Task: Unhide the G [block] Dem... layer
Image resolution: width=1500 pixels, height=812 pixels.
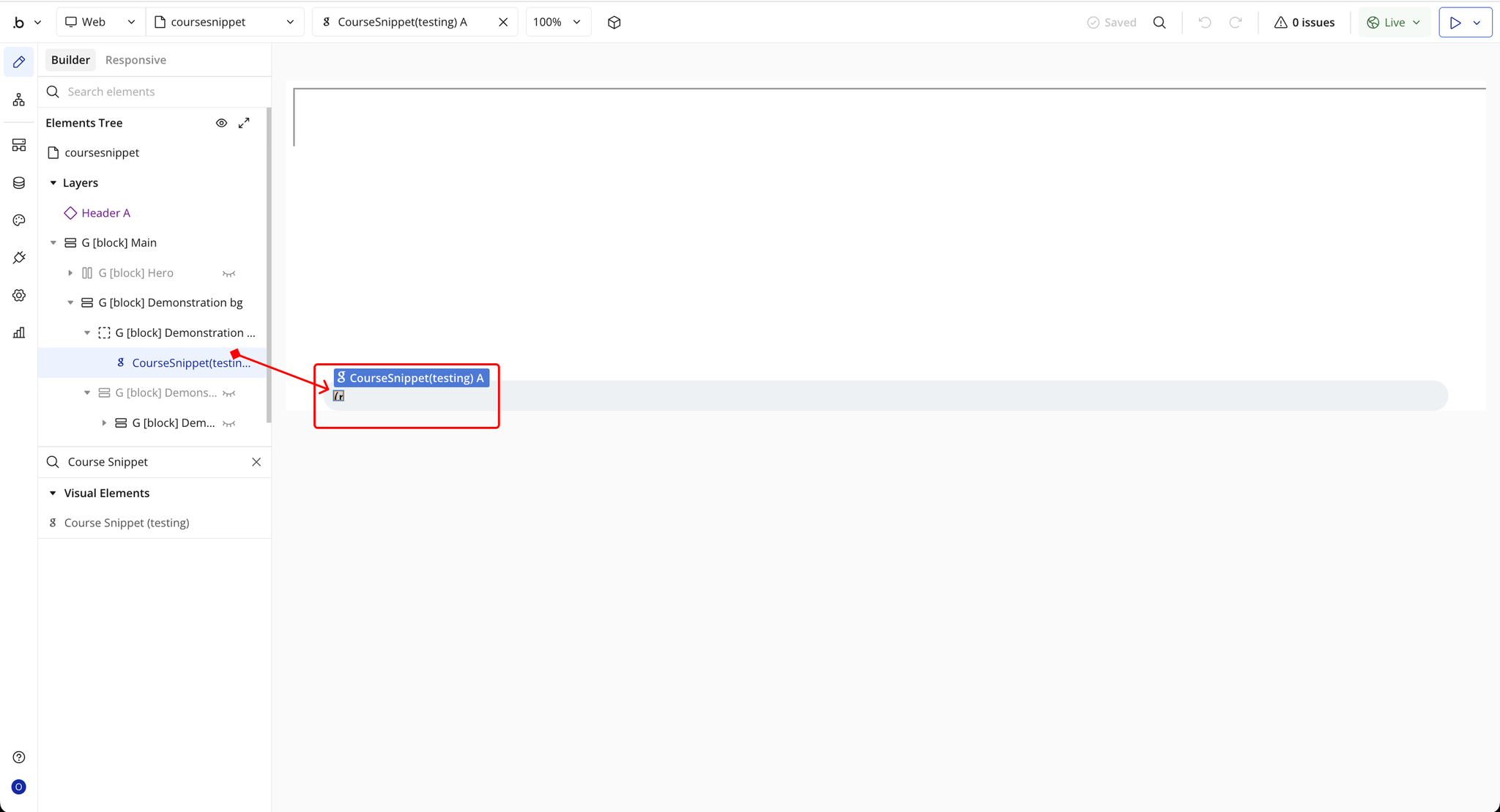Action: [x=229, y=423]
